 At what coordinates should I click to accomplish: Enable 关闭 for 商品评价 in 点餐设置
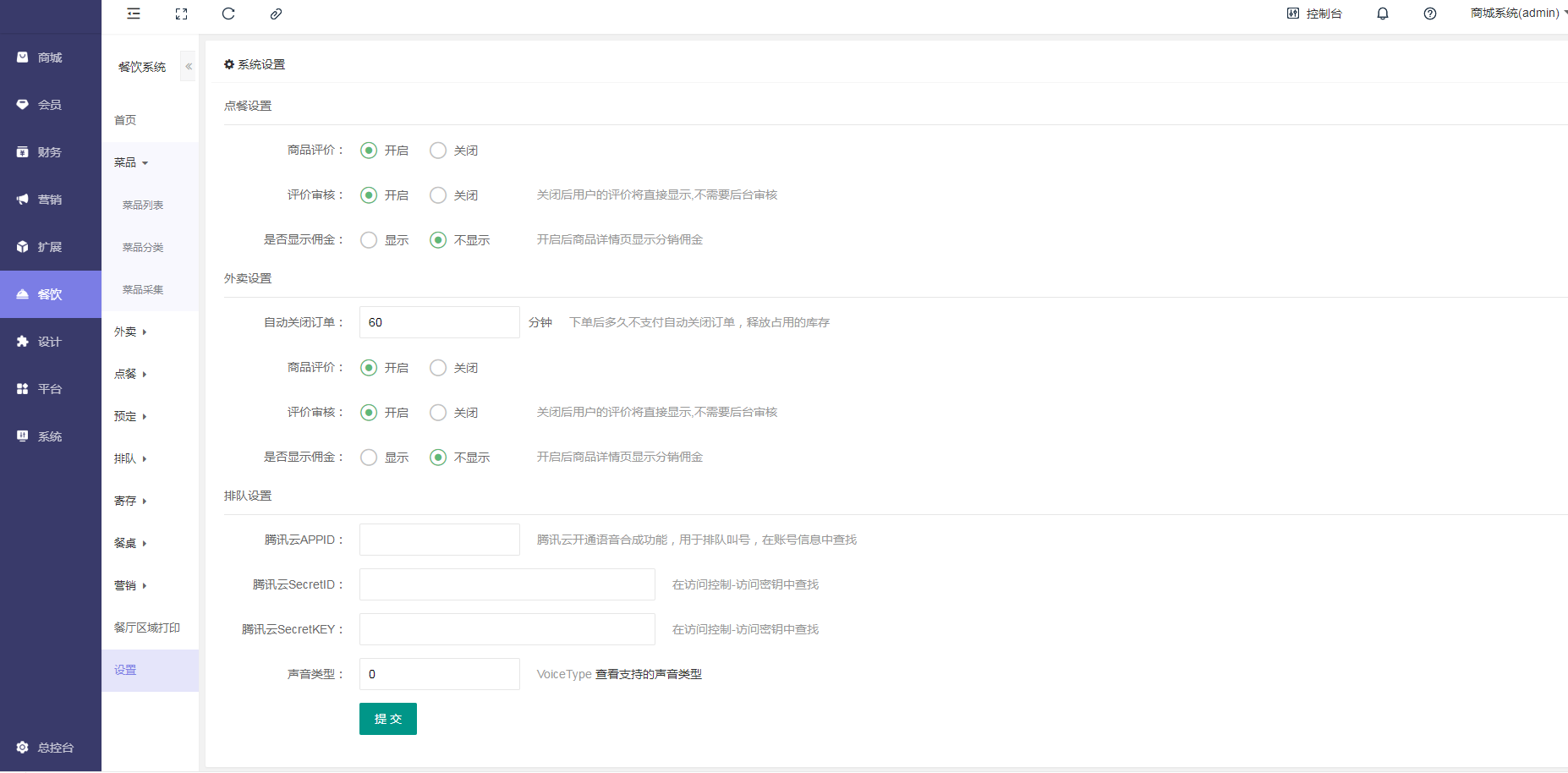tap(437, 150)
